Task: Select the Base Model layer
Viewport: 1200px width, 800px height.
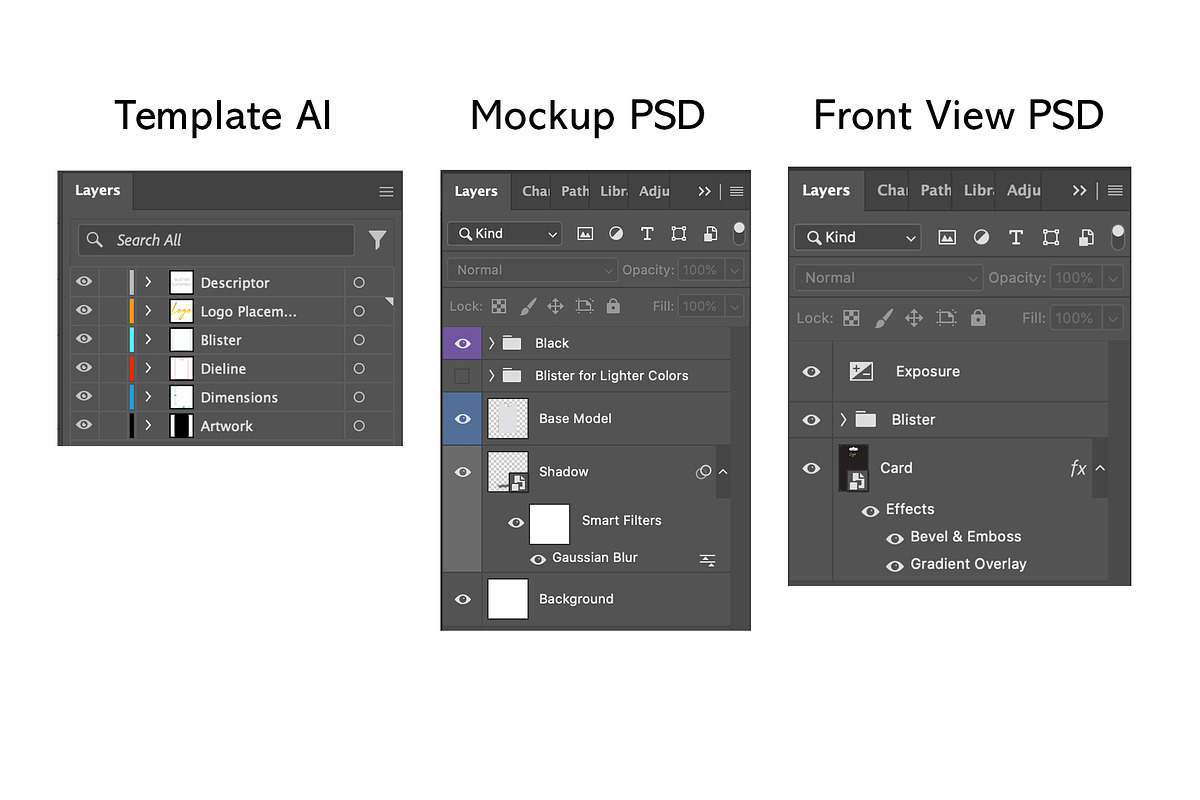Action: point(586,419)
